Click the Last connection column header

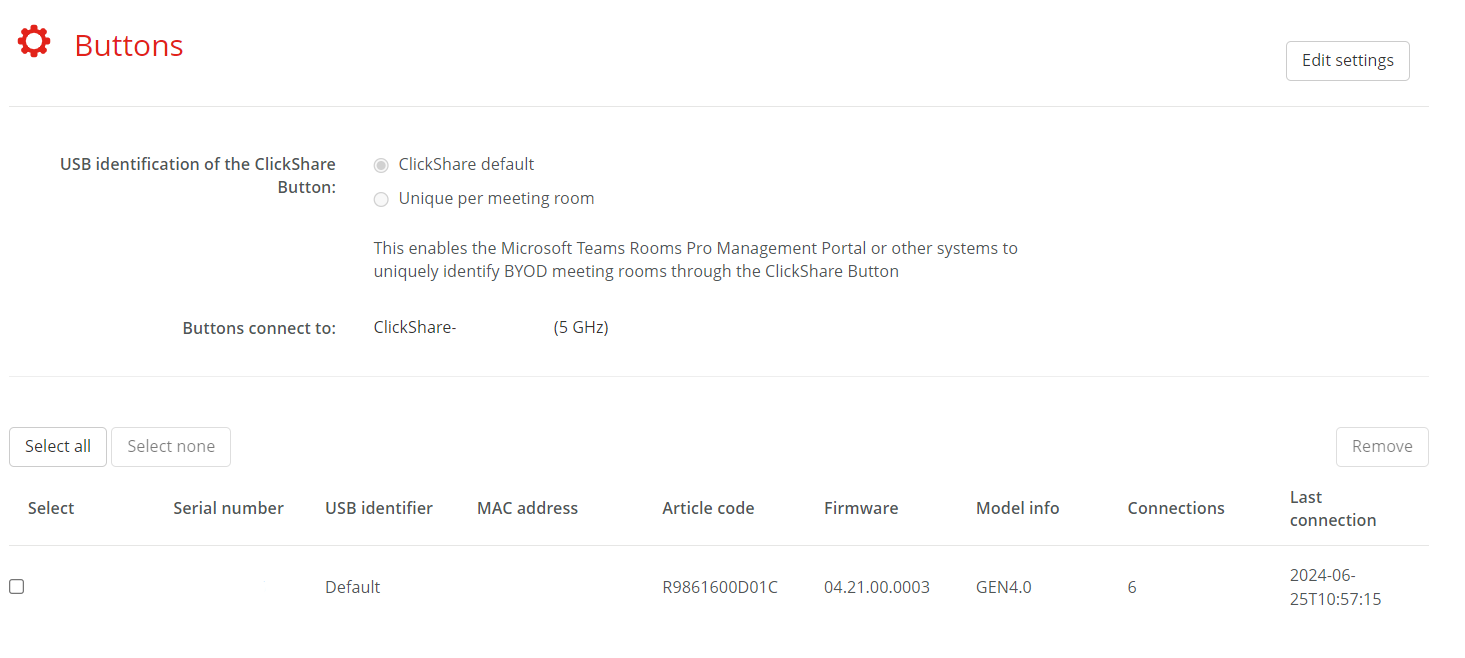coord(1333,508)
